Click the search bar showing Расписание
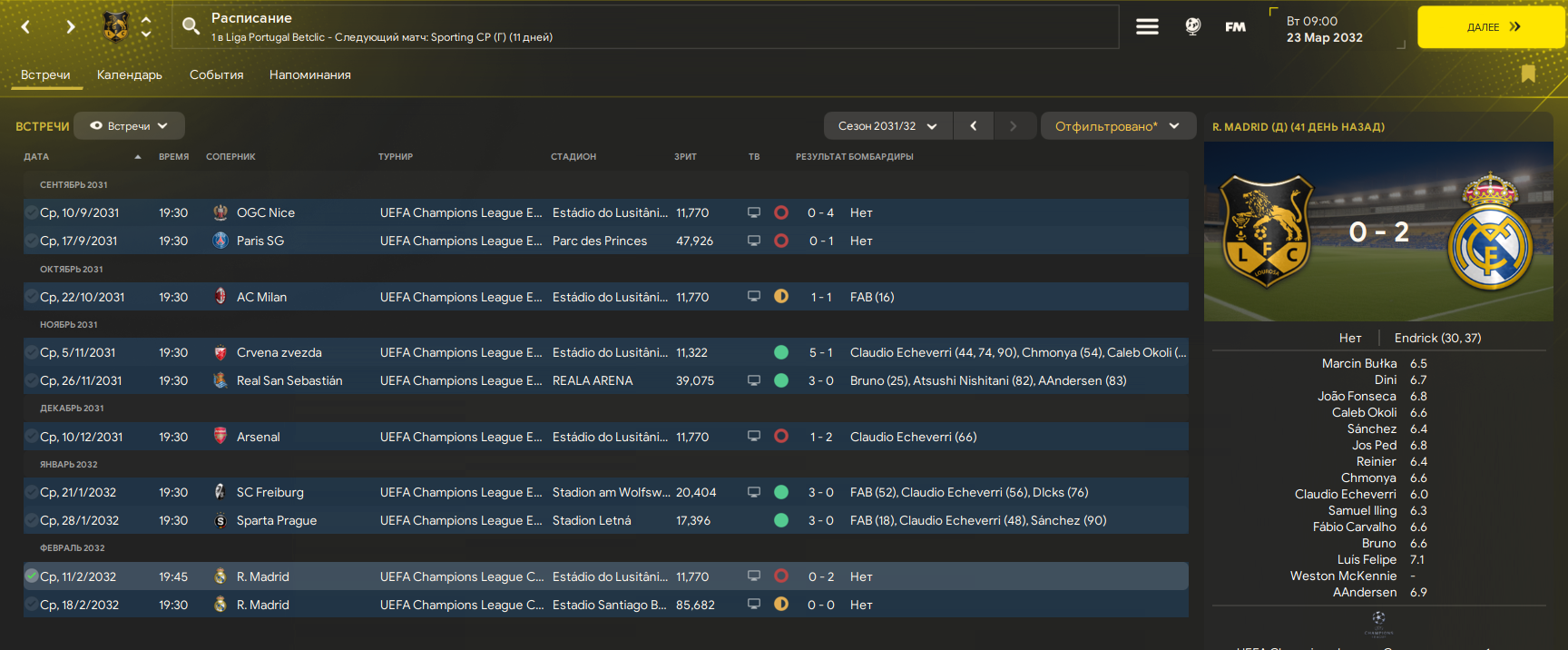Viewport: 1568px width, 650px height. tap(644, 27)
